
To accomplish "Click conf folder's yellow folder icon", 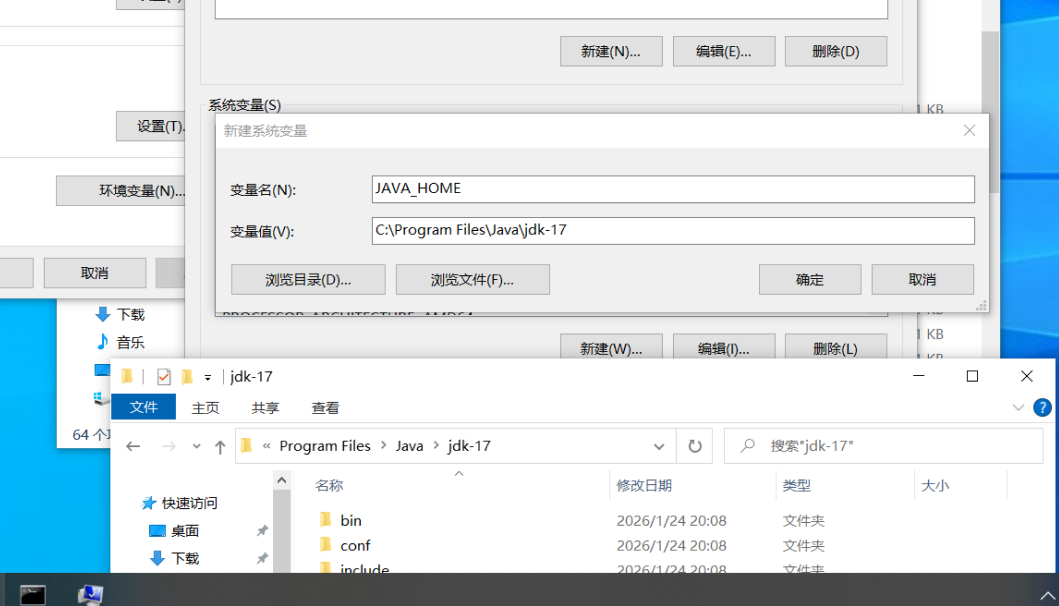I will click(x=326, y=545).
